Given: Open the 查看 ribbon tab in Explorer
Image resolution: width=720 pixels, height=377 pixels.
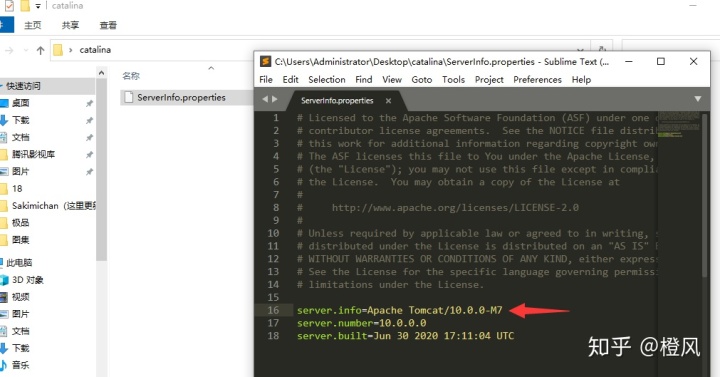Looking at the screenshot, I should [x=108, y=25].
